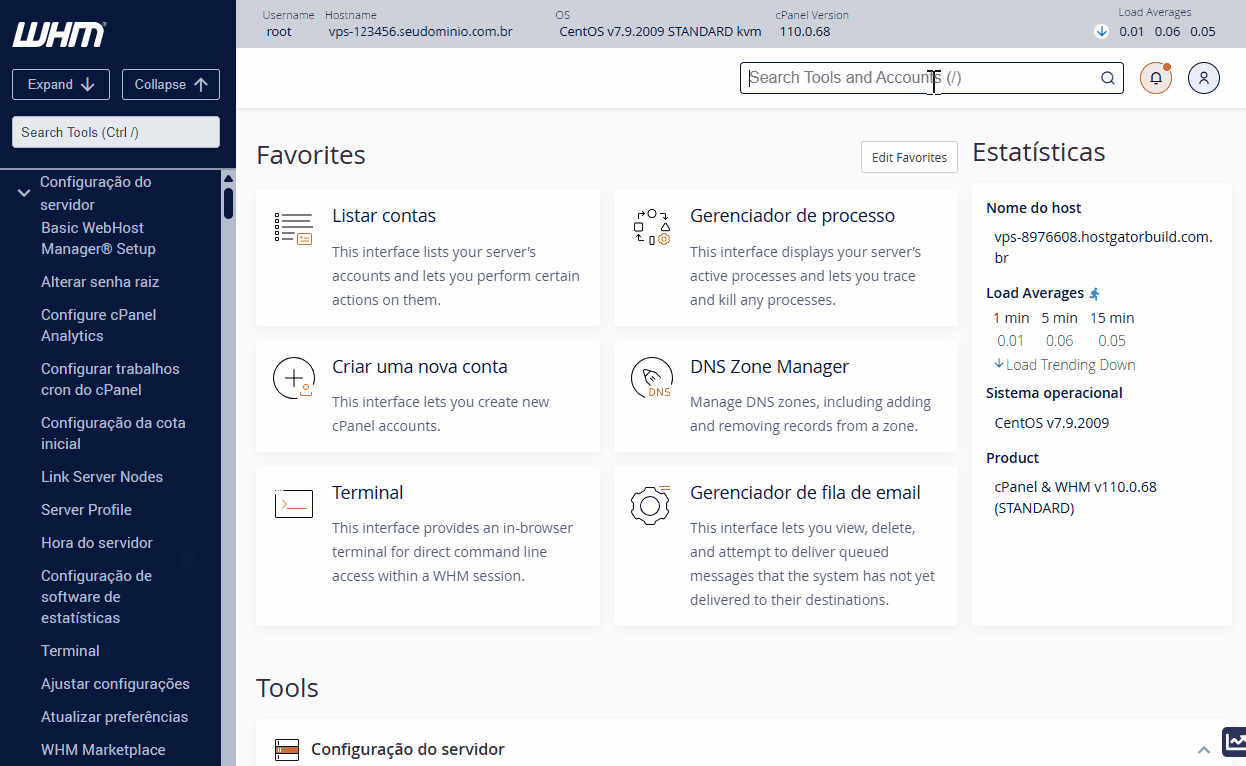Collapse the Configuração do servidor sidebar group
Viewport: 1246px width, 766px height.
24,193
